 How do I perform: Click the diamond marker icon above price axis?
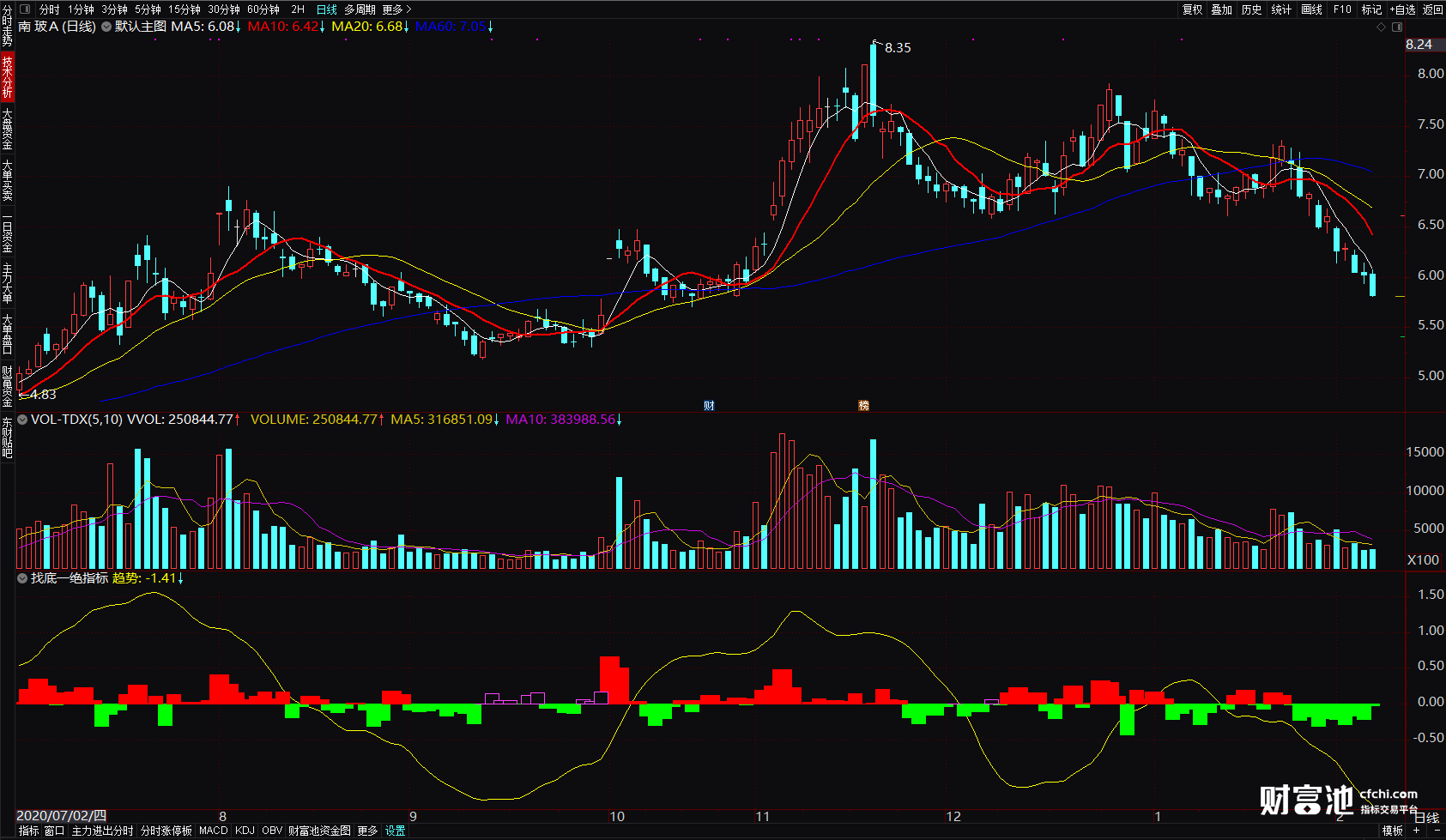coord(1381,27)
